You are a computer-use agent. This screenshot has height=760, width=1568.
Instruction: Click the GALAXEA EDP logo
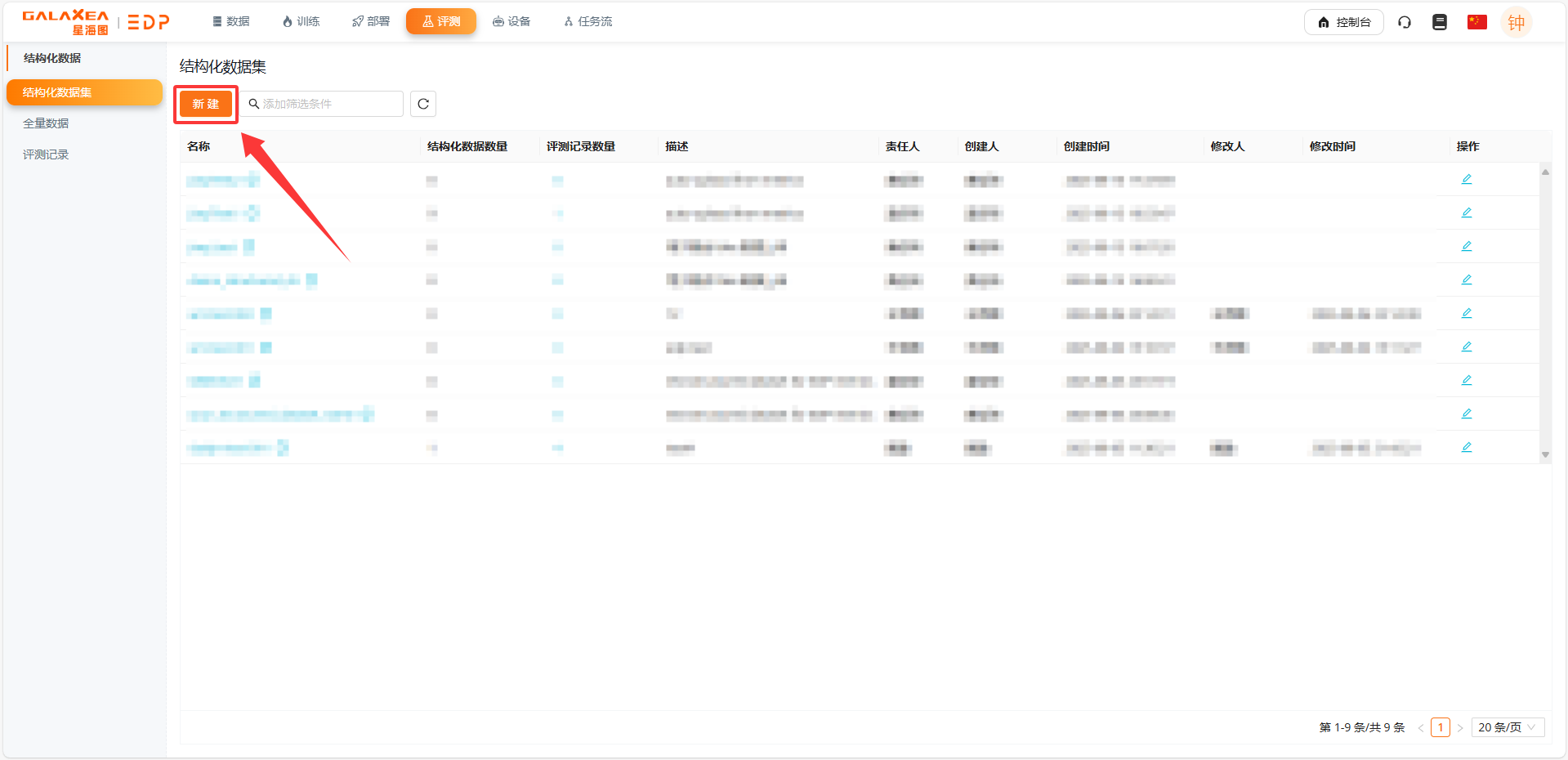(96, 22)
